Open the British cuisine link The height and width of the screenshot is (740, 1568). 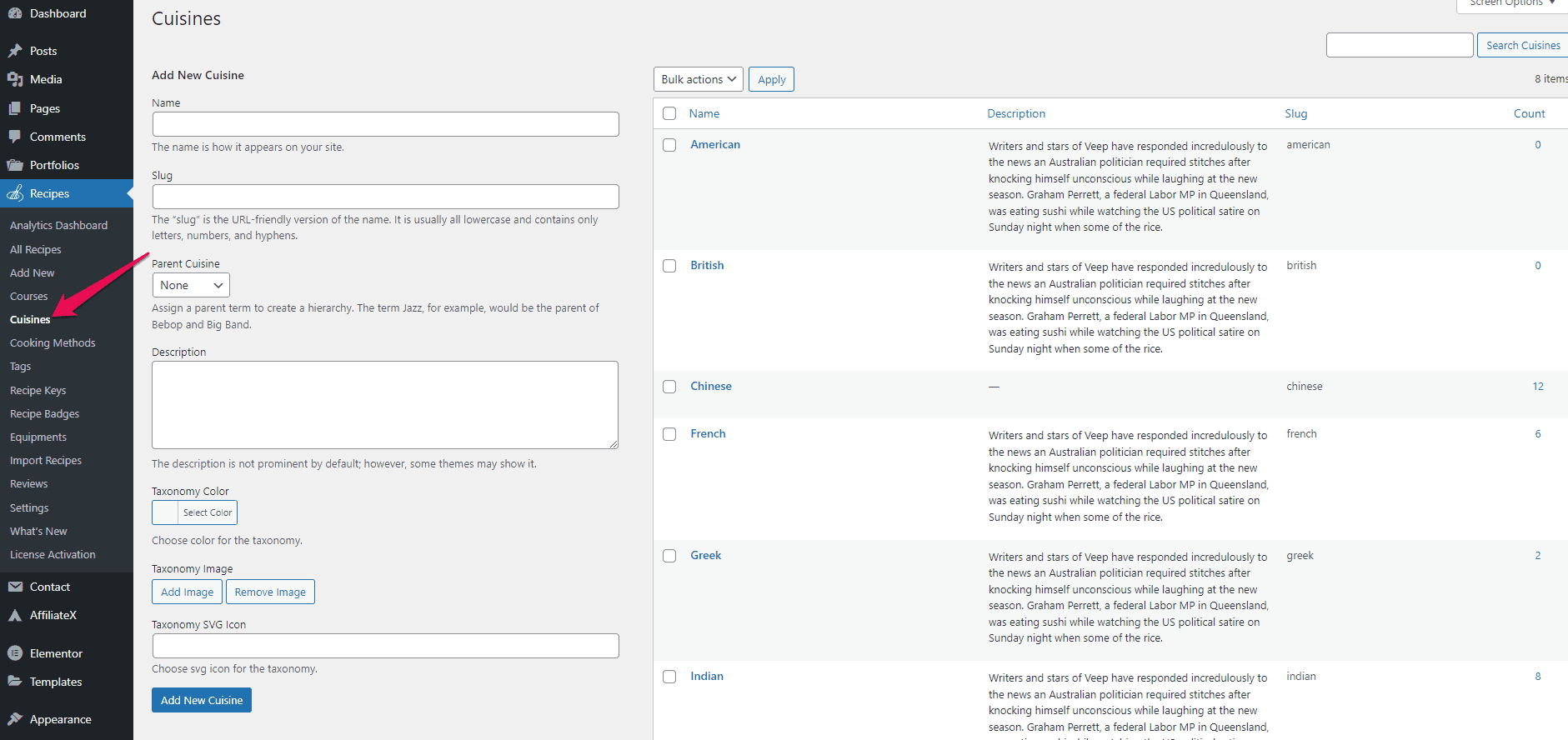pos(707,265)
